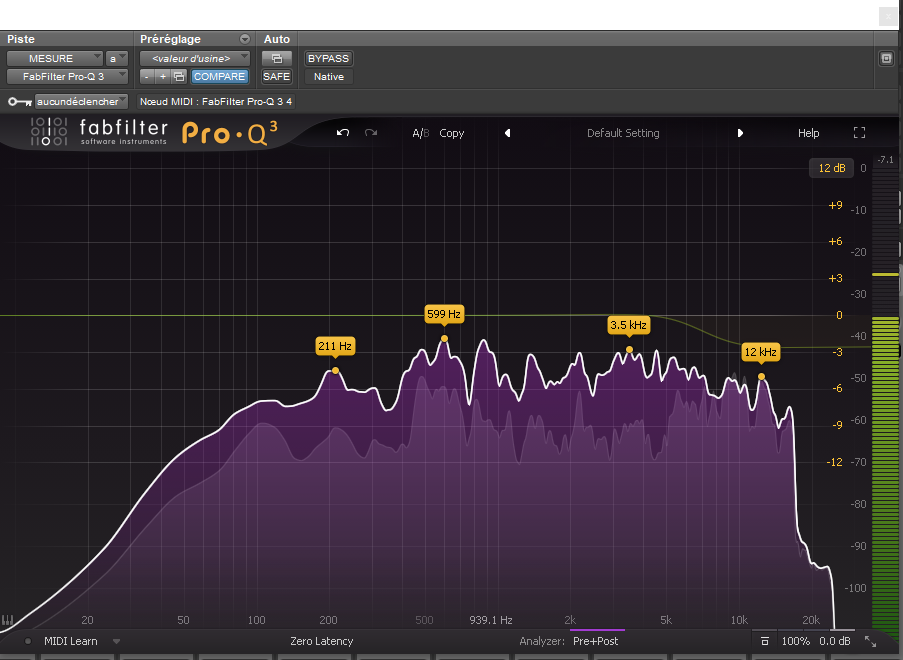Open the MESURE track selector dropdown
The height and width of the screenshot is (660, 903).
click(54, 59)
